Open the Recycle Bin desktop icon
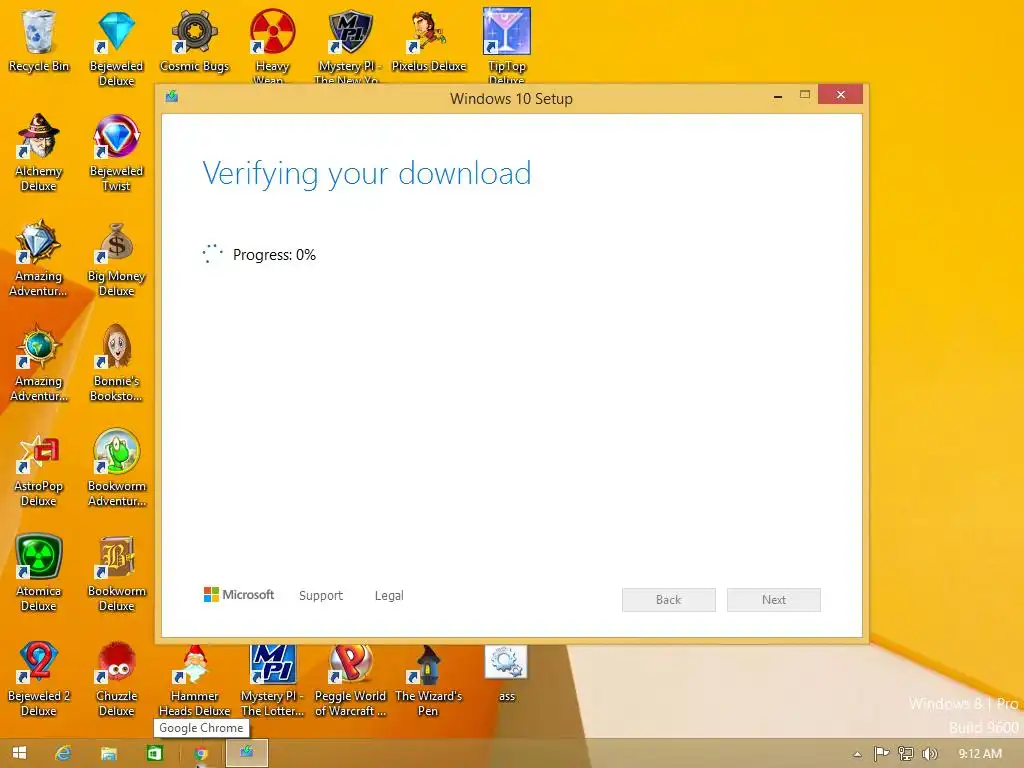This screenshot has width=1024, height=768. pyautogui.click(x=39, y=40)
